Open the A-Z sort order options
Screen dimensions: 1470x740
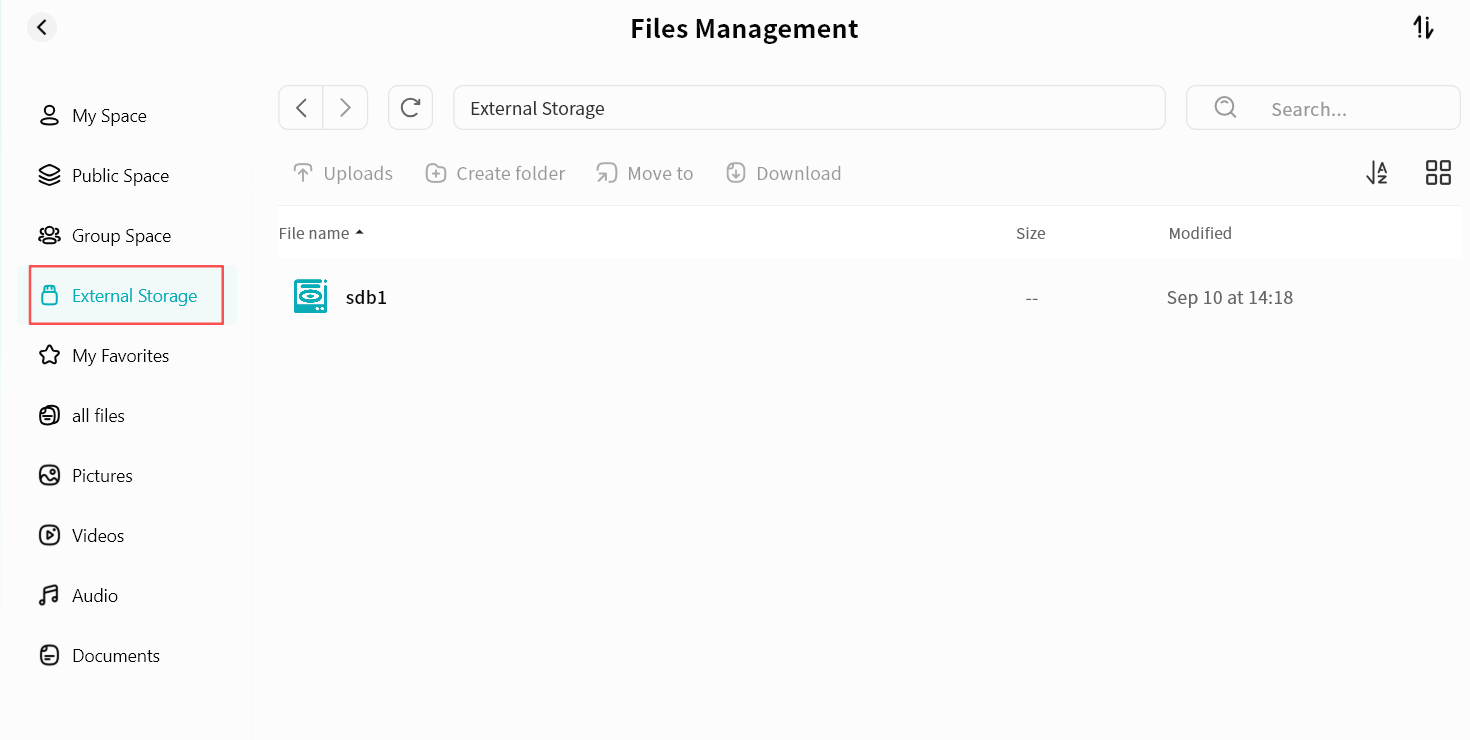tap(1377, 173)
